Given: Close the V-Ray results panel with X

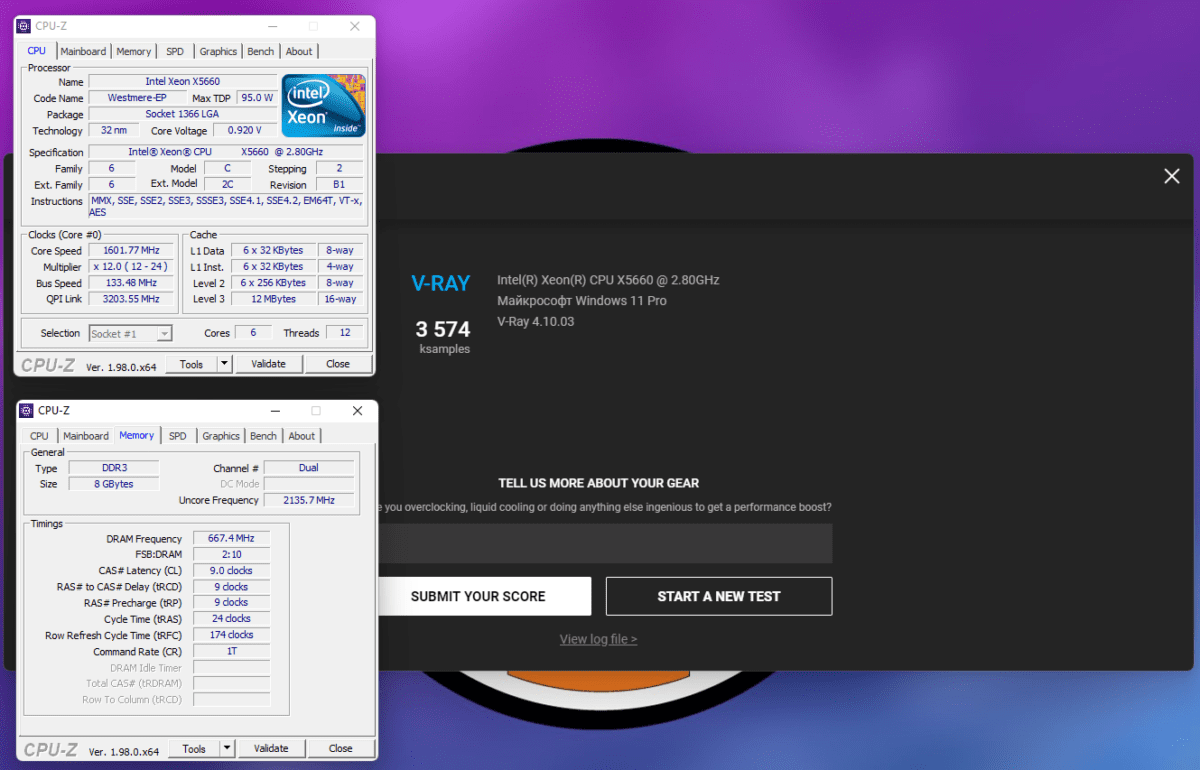Looking at the screenshot, I should coord(1172,176).
